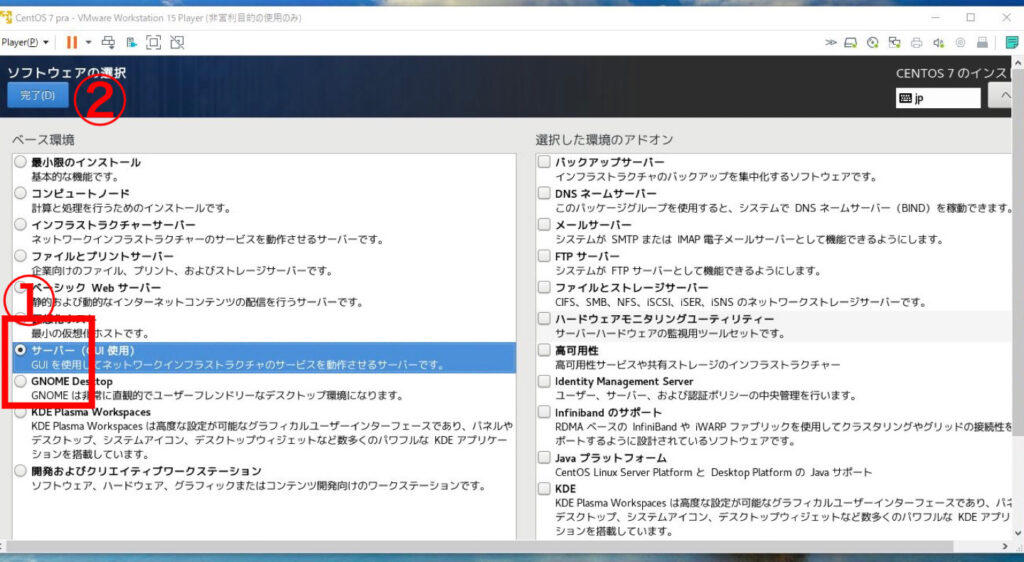Check Java プラットフォーム checkbox
The height and width of the screenshot is (562, 1024).
pyautogui.click(x=544, y=457)
